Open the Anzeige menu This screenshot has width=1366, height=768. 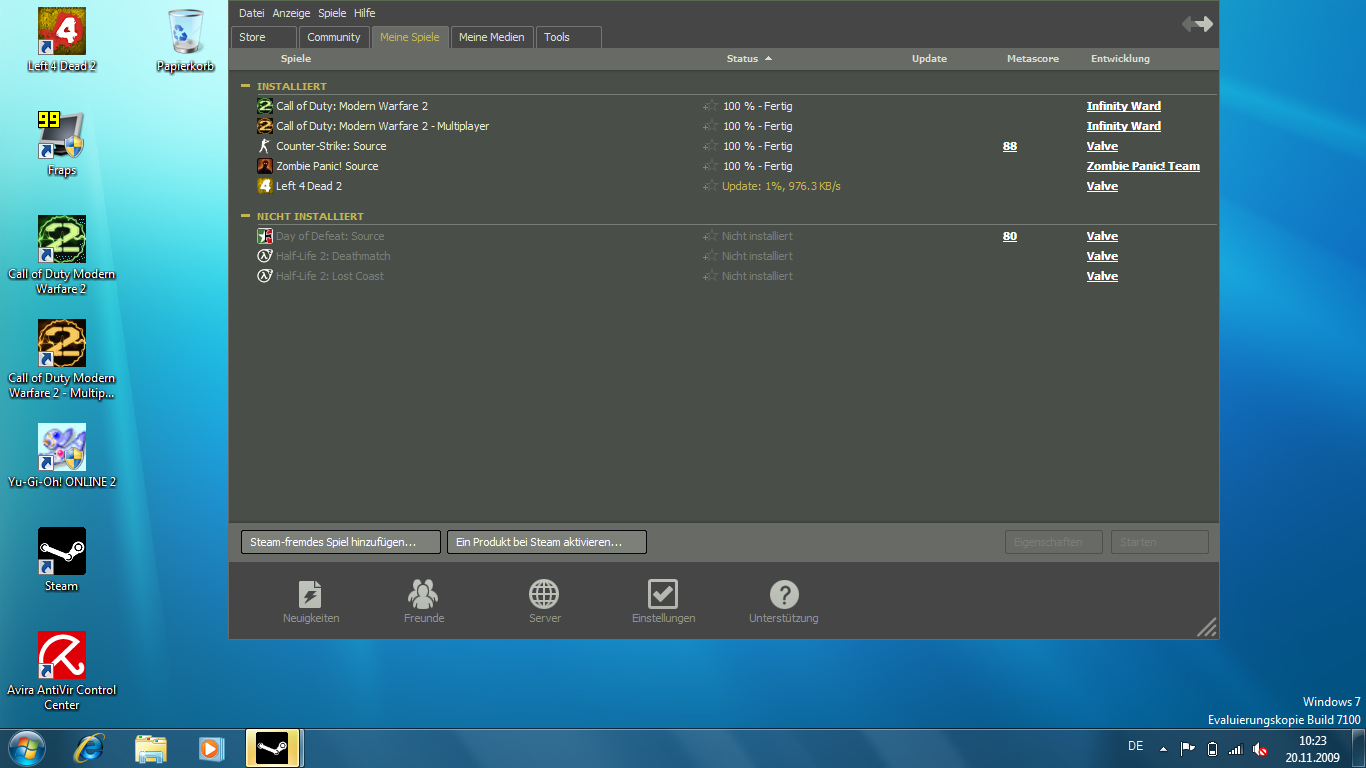(x=292, y=13)
